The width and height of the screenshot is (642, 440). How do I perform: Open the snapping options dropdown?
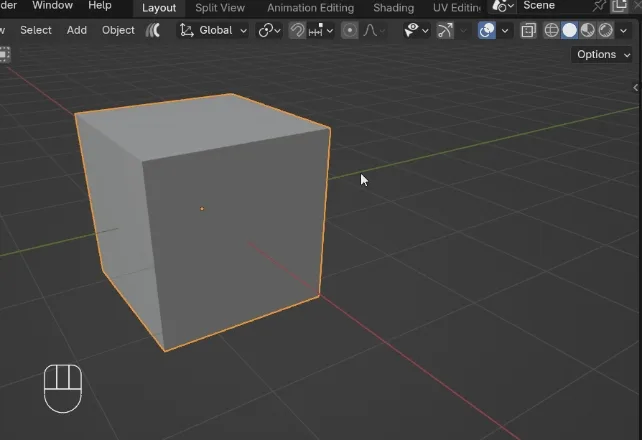tap(321, 30)
